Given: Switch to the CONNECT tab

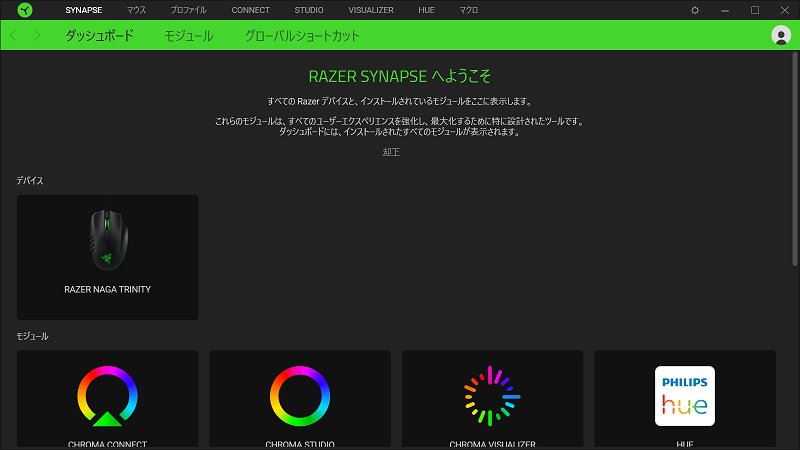Looking at the screenshot, I should coord(250,10).
